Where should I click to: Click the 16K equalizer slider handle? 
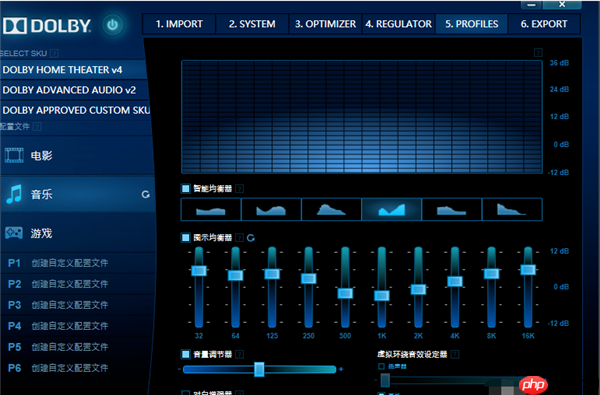[528, 270]
